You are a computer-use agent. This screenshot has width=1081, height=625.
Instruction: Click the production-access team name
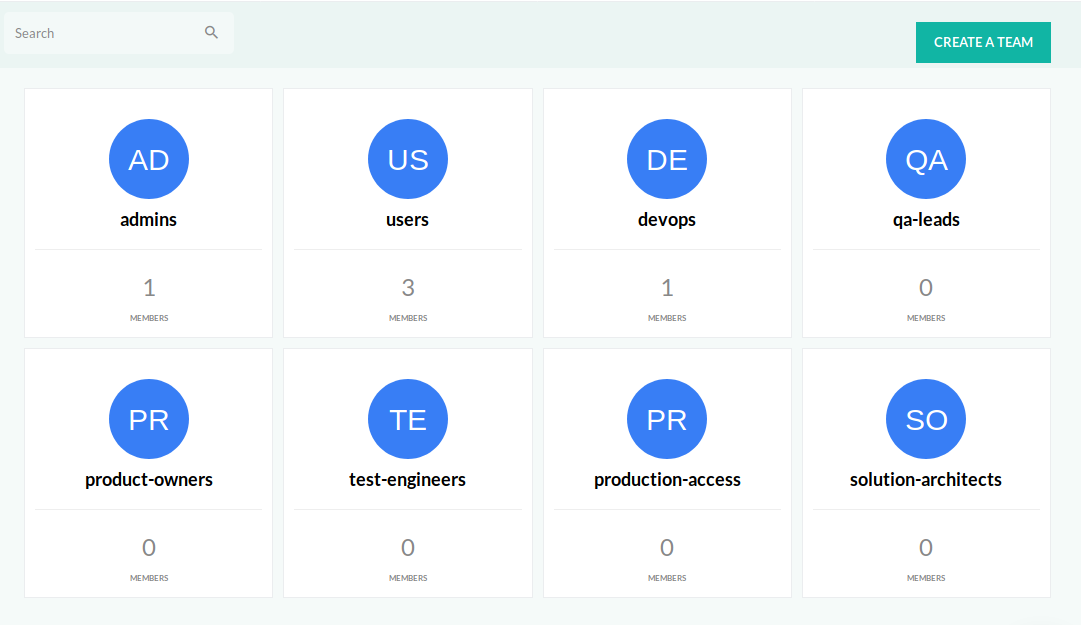click(x=667, y=480)
